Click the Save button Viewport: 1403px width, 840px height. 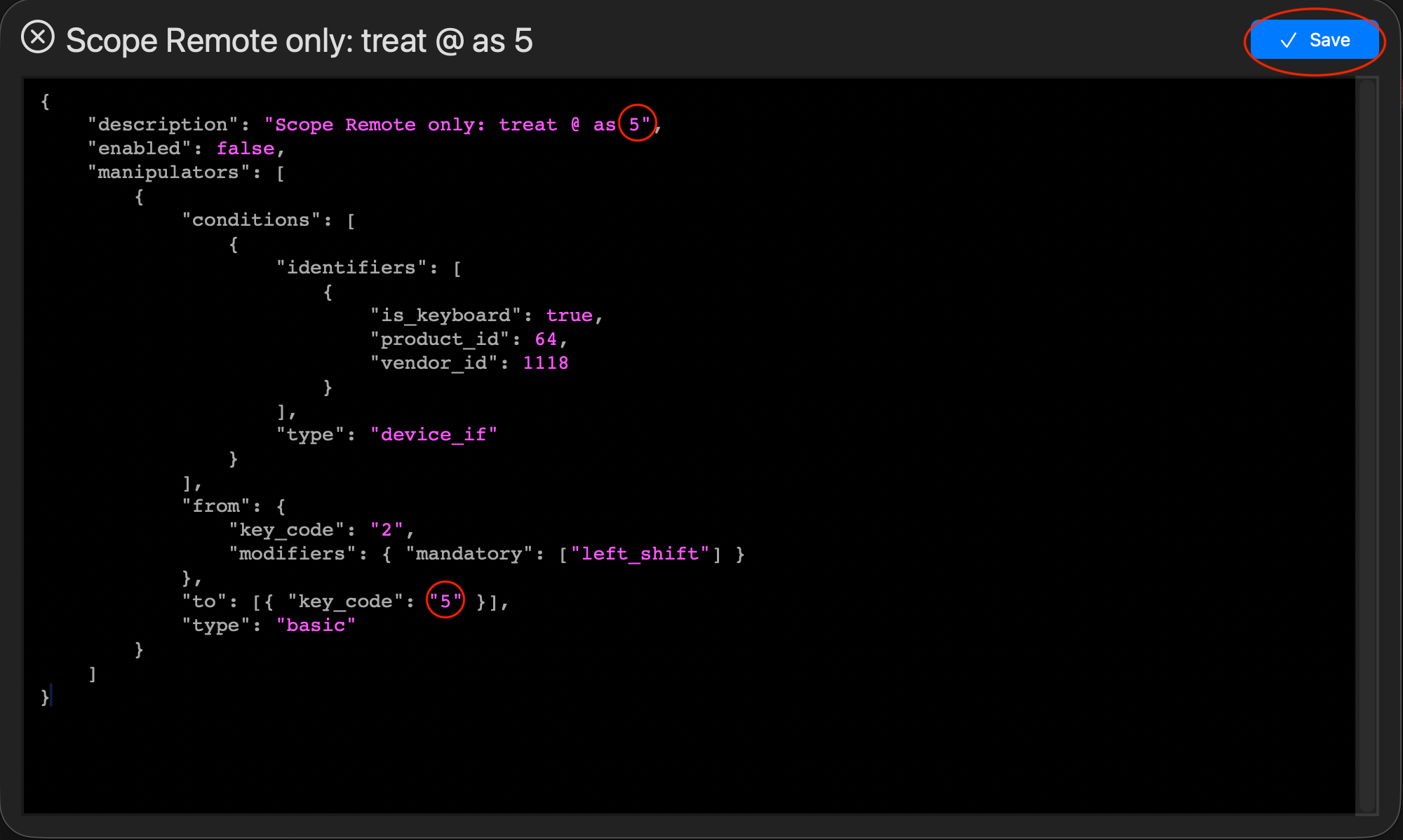coord(1315,40)
